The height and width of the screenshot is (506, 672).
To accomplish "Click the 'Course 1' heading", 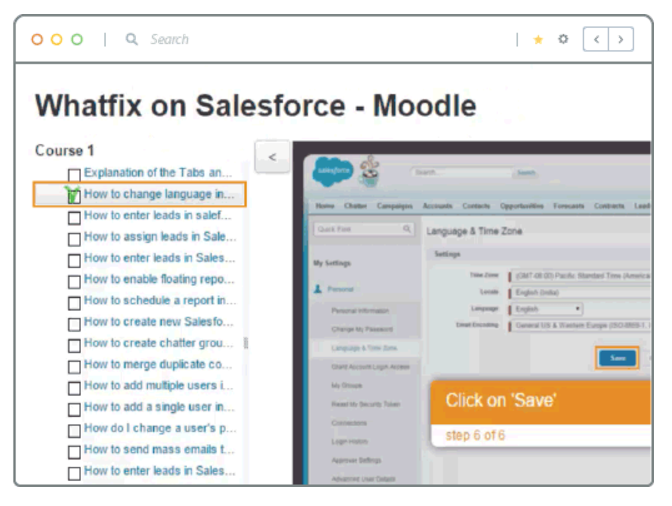I will coord(64,150).
